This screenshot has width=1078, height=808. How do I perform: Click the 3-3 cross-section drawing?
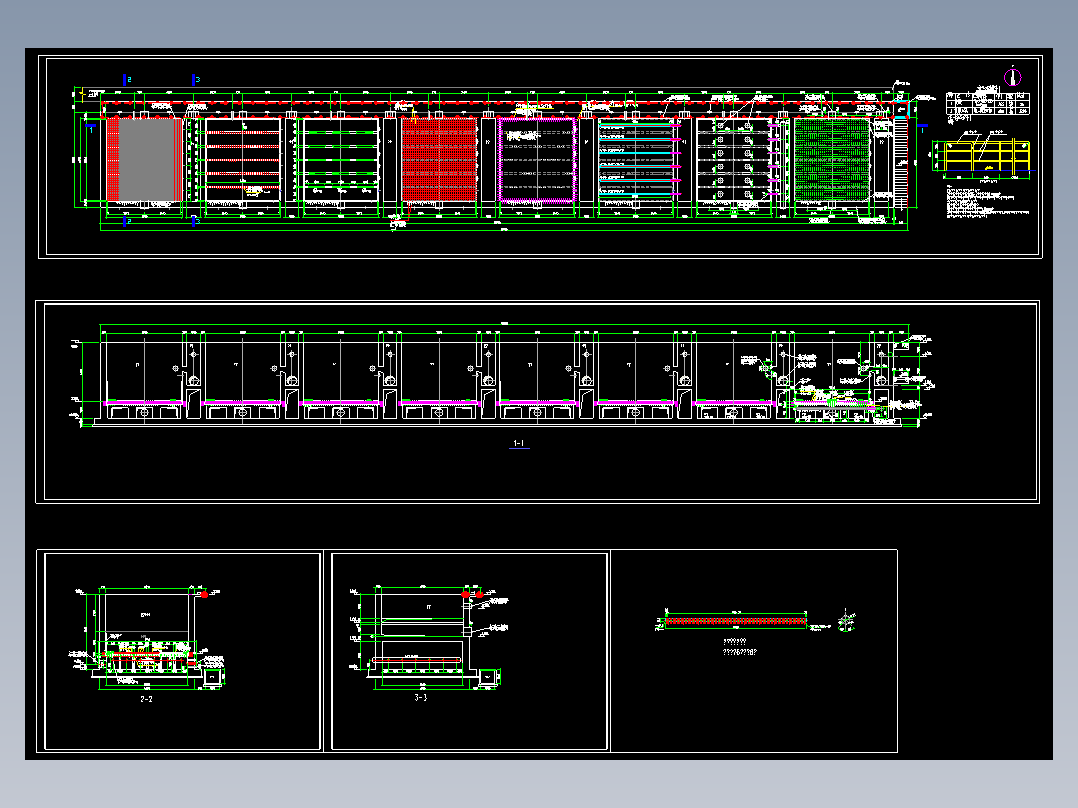(428, 637)
